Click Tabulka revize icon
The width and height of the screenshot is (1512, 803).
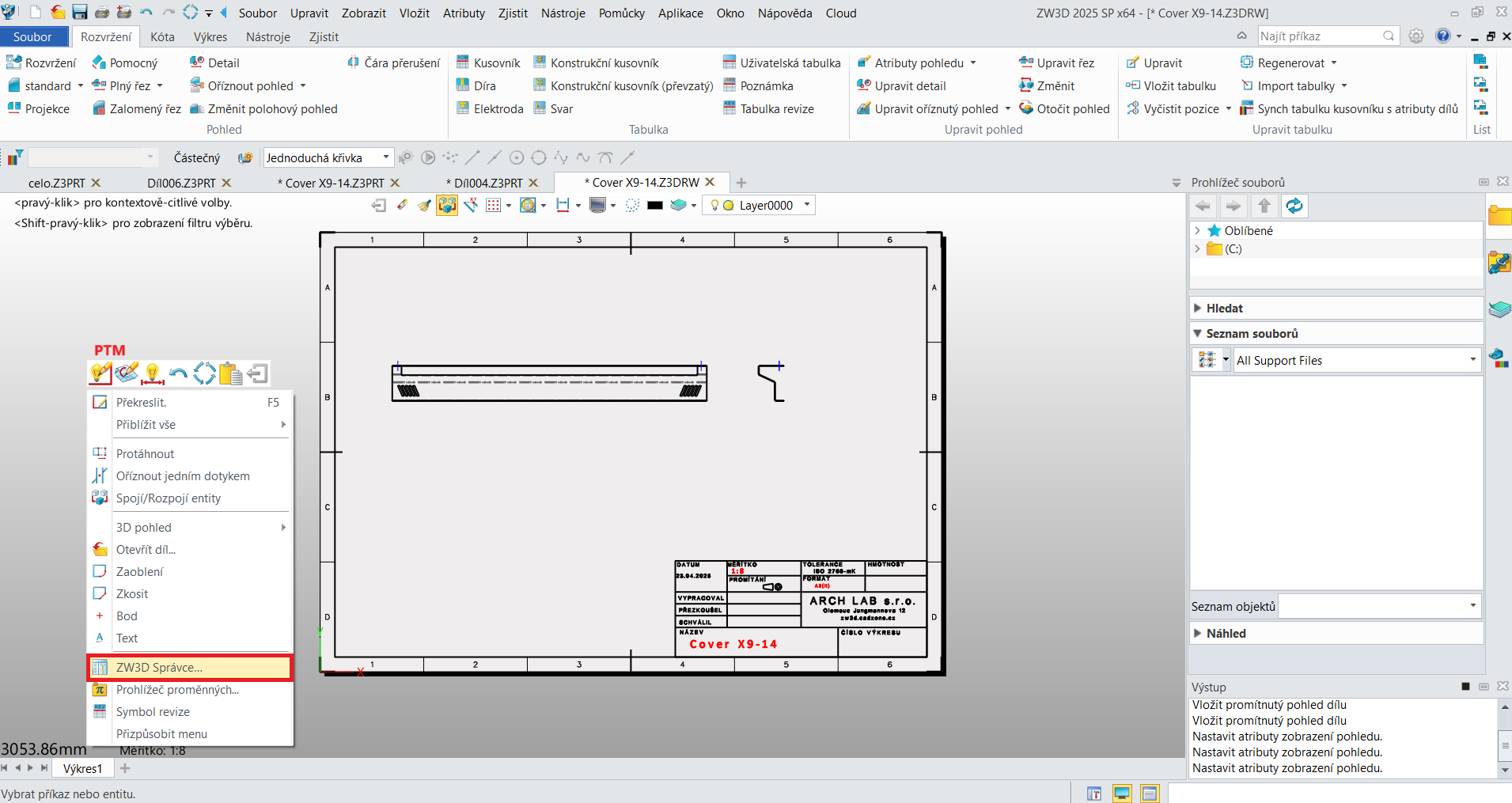pyautogui.click(x=729, y=108)
